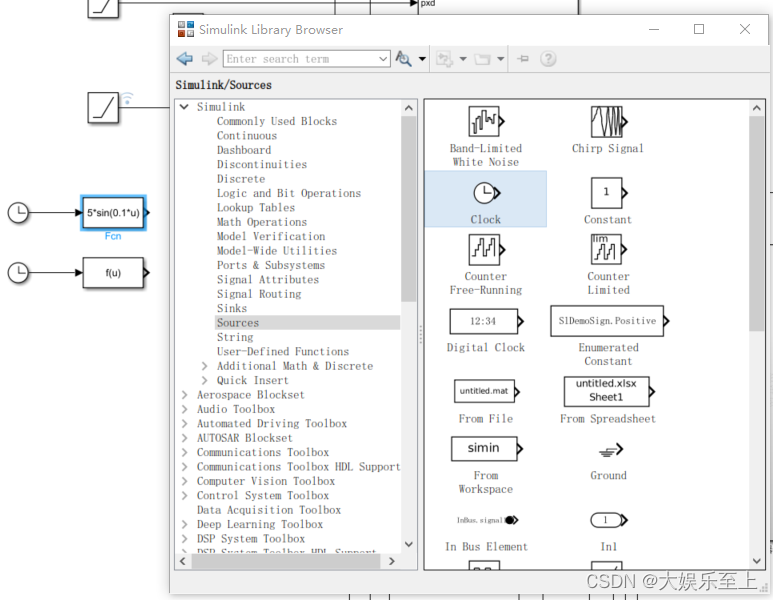
Task: Click the block panel scroll-down arrow
Action: tap(757, 561)
